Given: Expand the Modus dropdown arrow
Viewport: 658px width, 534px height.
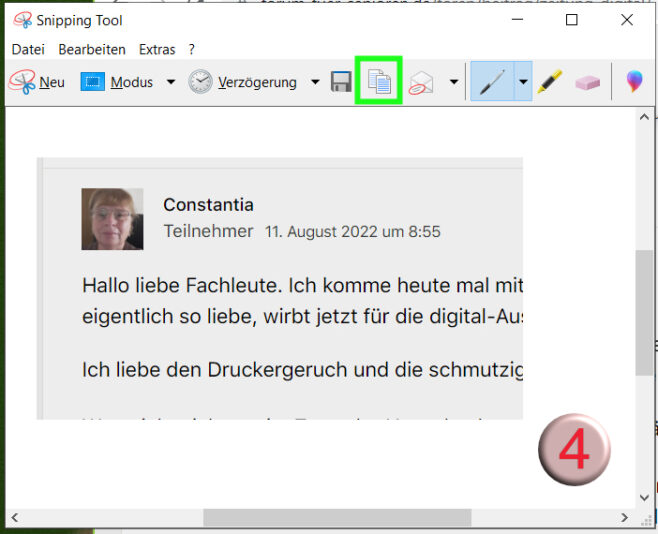Looking at the screenshot, I should [170, 83].
